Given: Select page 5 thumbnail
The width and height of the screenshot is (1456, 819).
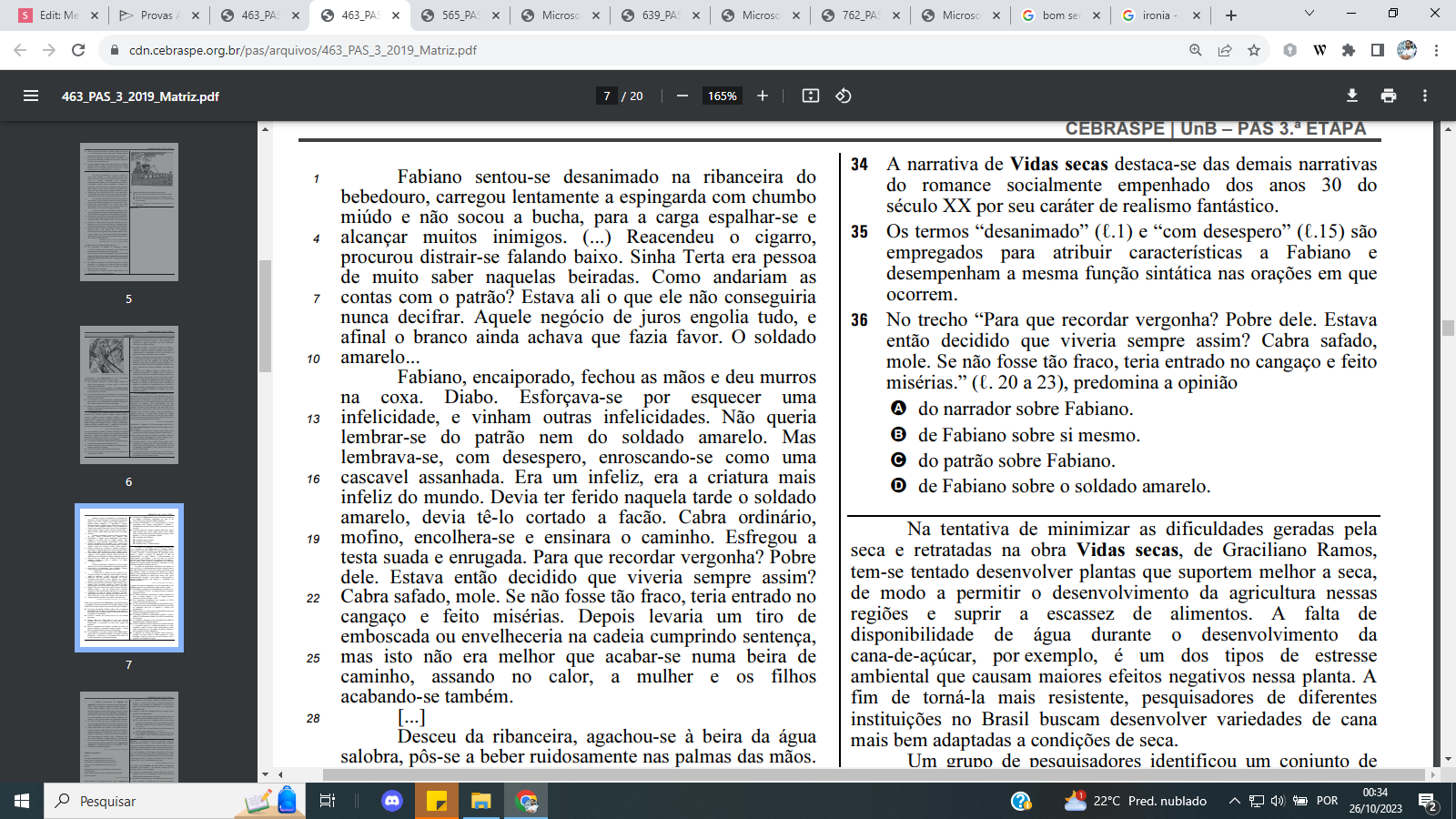Looking at the screenshot, I should click(129, 212).
